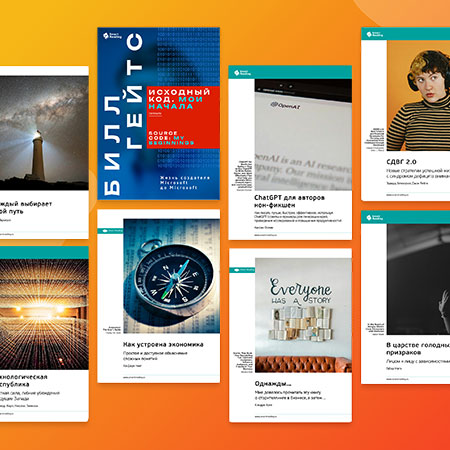Open the lighthouse under Milky Way image
This screenshot has width=450, height=450.
[x=44, y=133]
